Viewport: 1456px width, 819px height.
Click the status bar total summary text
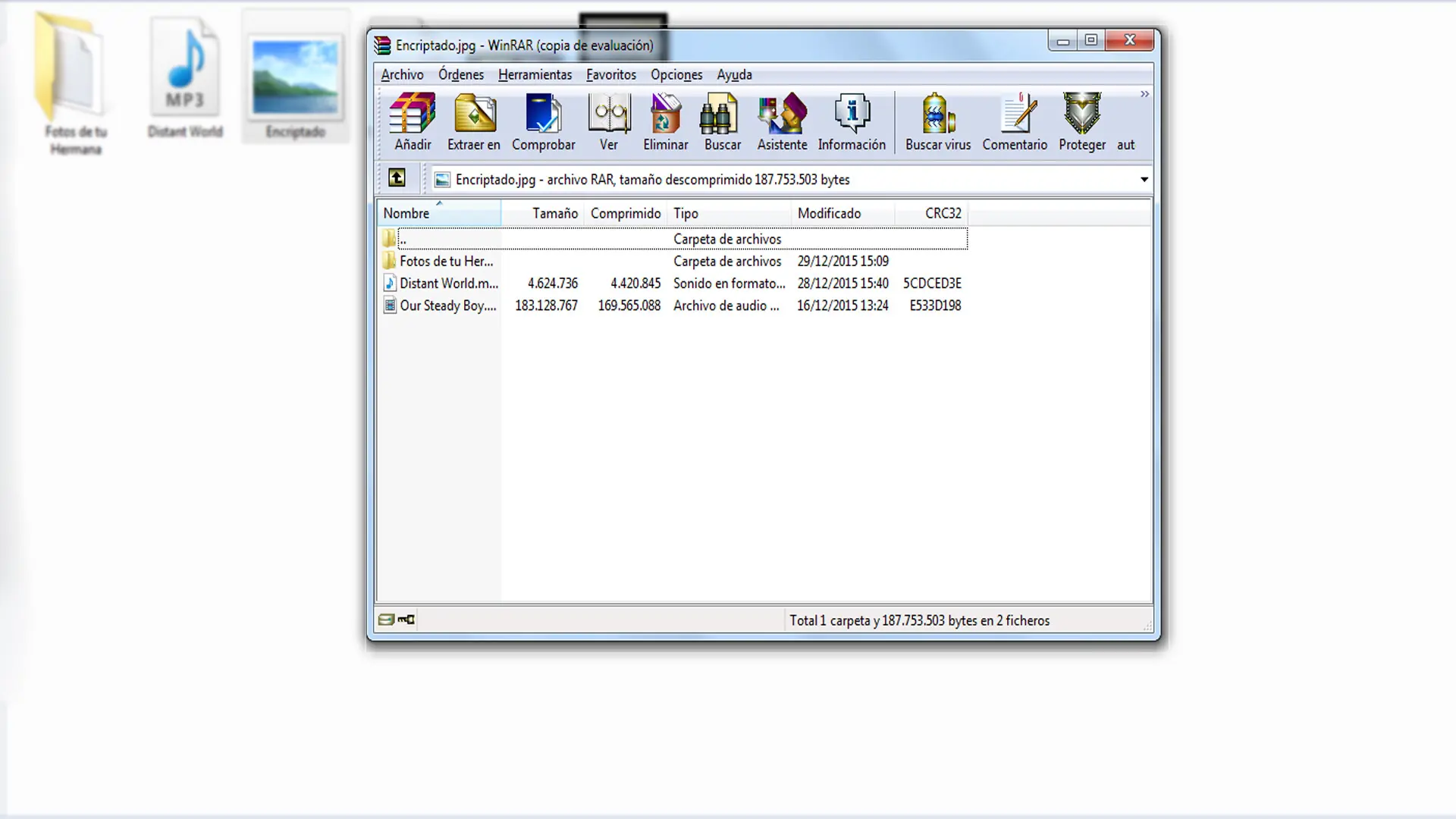pyautogui.click(x=919, y=620)
